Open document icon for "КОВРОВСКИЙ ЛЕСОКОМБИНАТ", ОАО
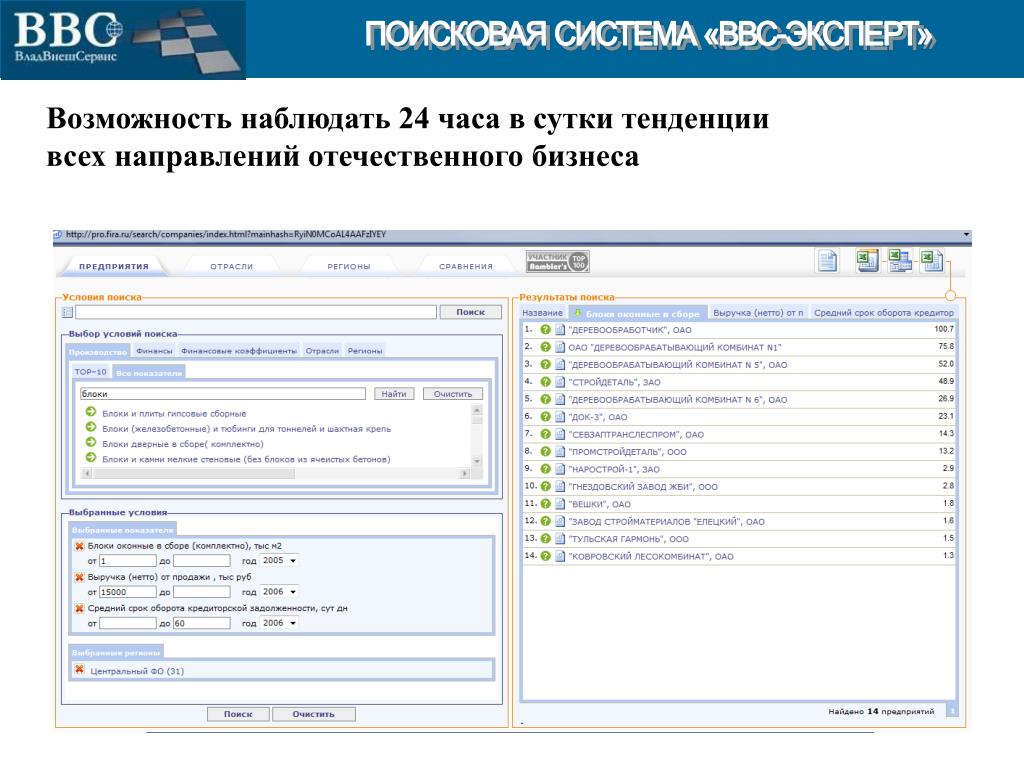Image resolution: width=1024 pixels, height=768 pixels. tap(560, 556)
